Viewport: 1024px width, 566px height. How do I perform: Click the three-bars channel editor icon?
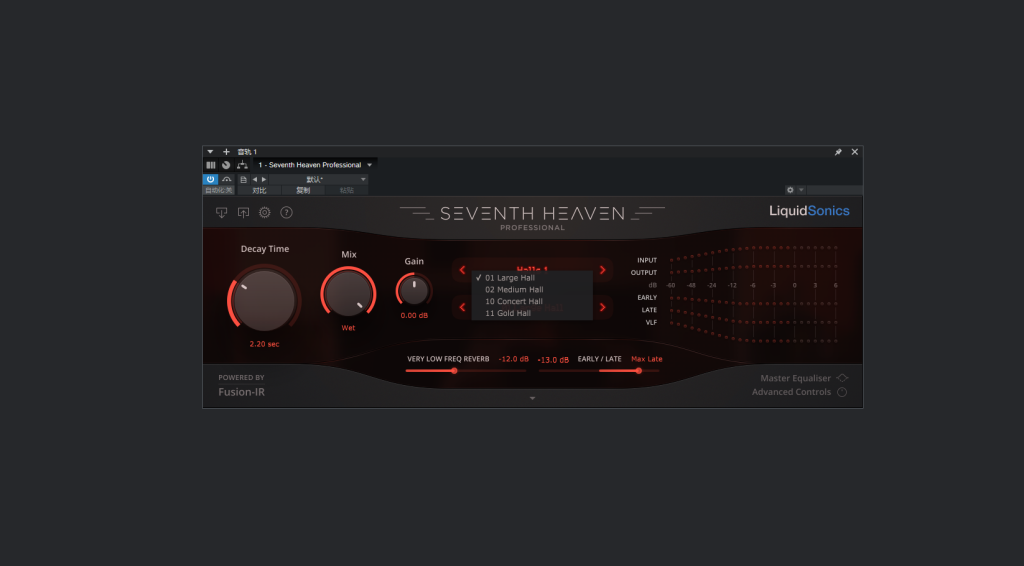point(210,165)
